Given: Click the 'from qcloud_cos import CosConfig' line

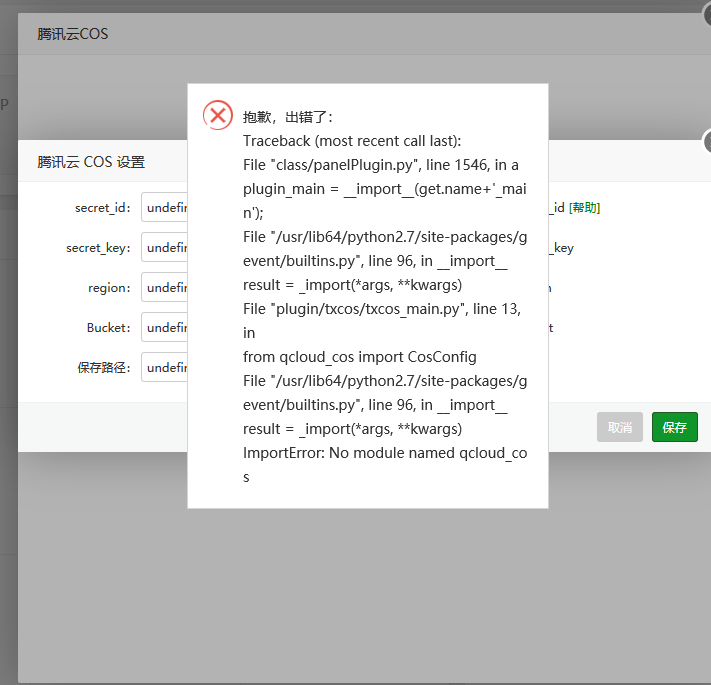Looking at the screenshot, I should point(360,357).
